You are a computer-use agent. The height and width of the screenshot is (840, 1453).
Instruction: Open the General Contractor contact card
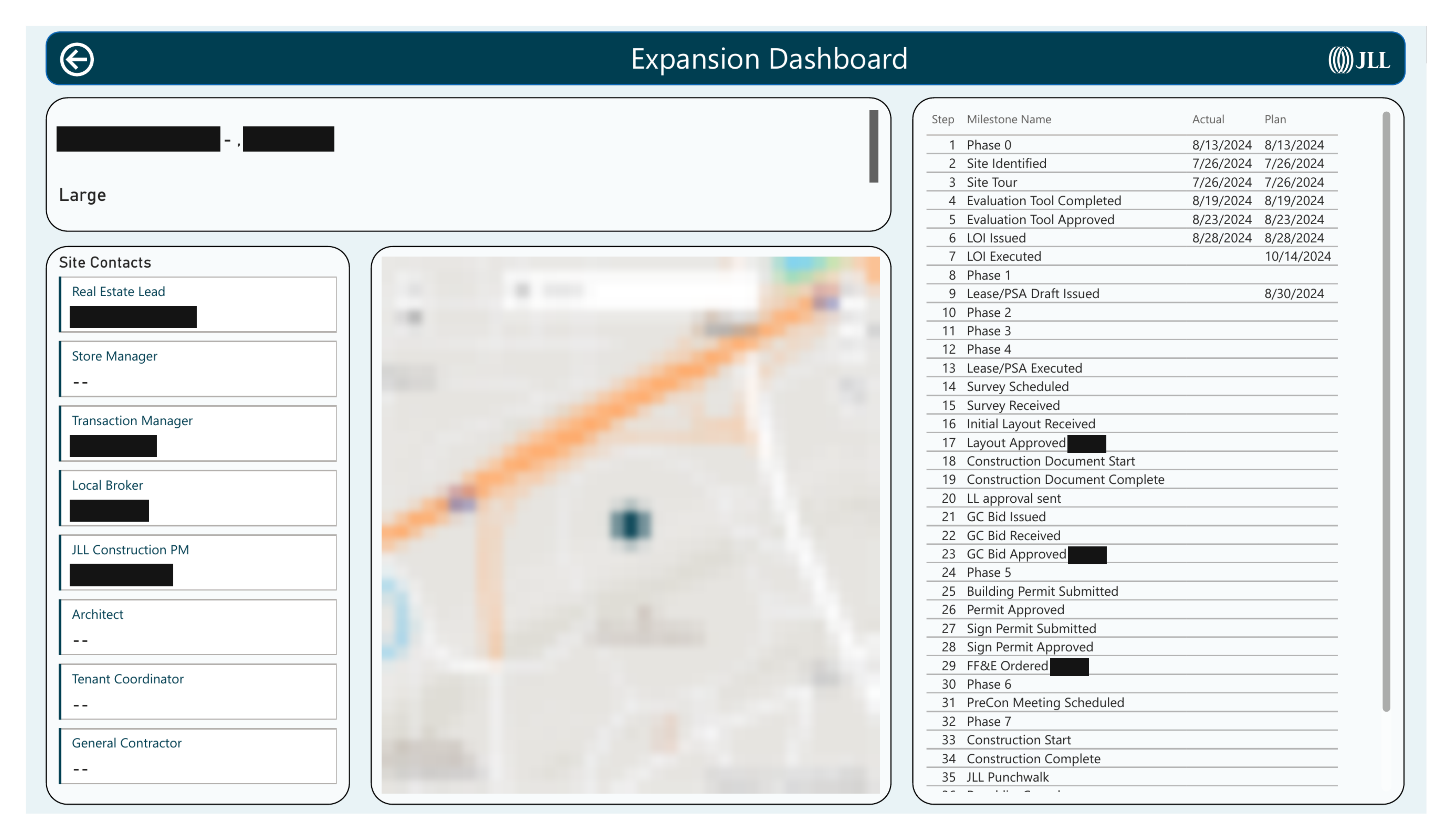[x=198, y=756]
